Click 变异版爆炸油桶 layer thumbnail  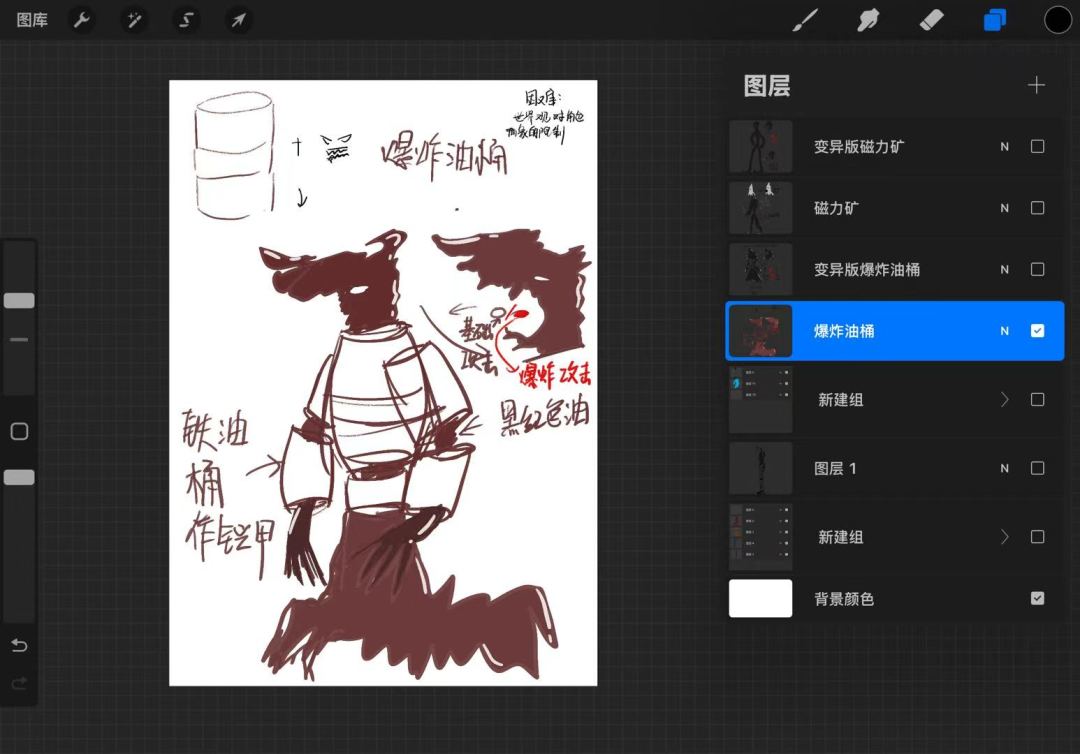point(760,270)
